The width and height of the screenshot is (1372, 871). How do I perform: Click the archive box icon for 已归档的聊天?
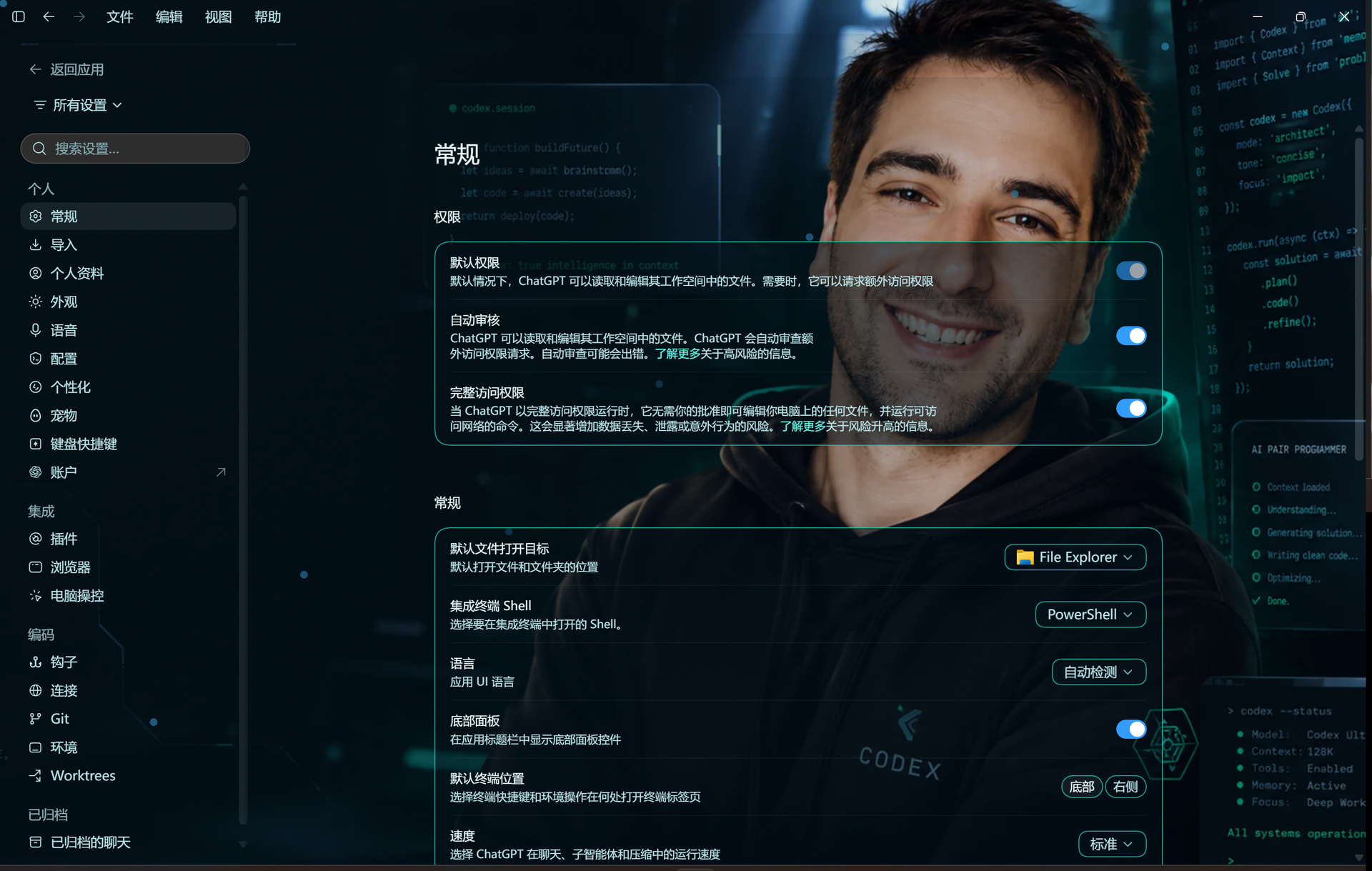pyautogui.click(x=35, y=842)
